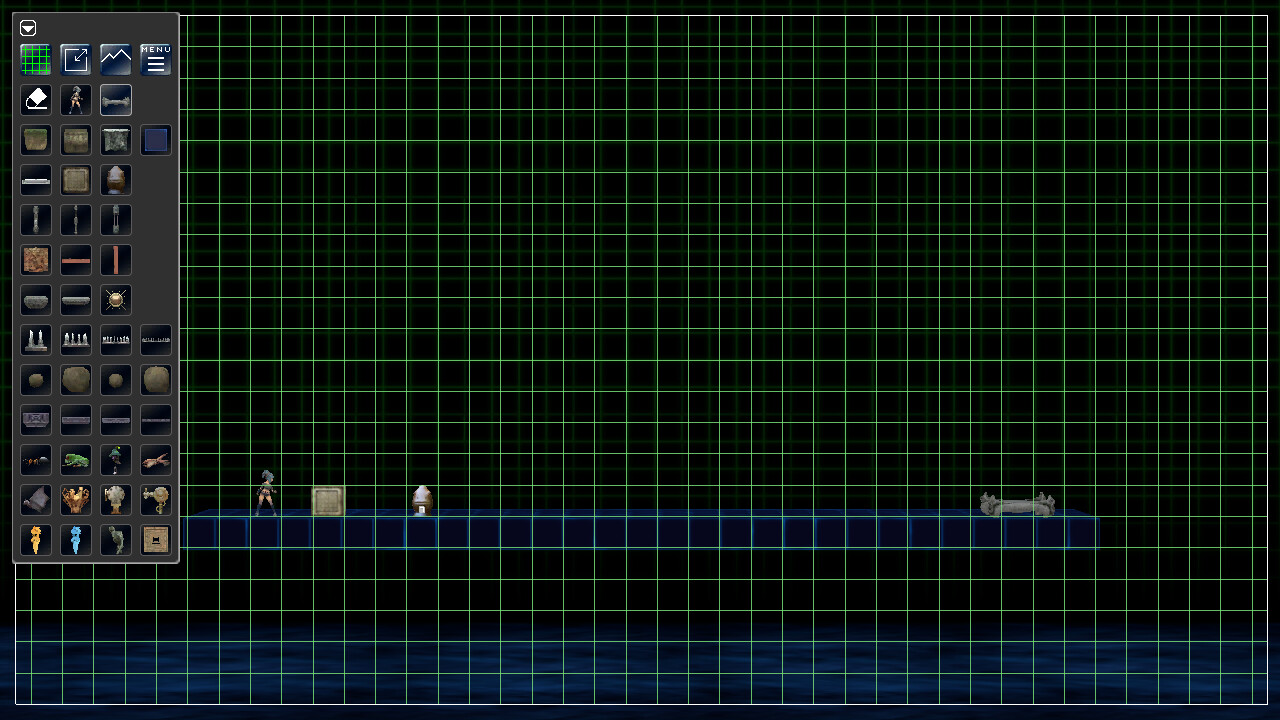Open the MENU button
Screen dimensions: 1280x720
pyautogui.click(x=155, y=58)
